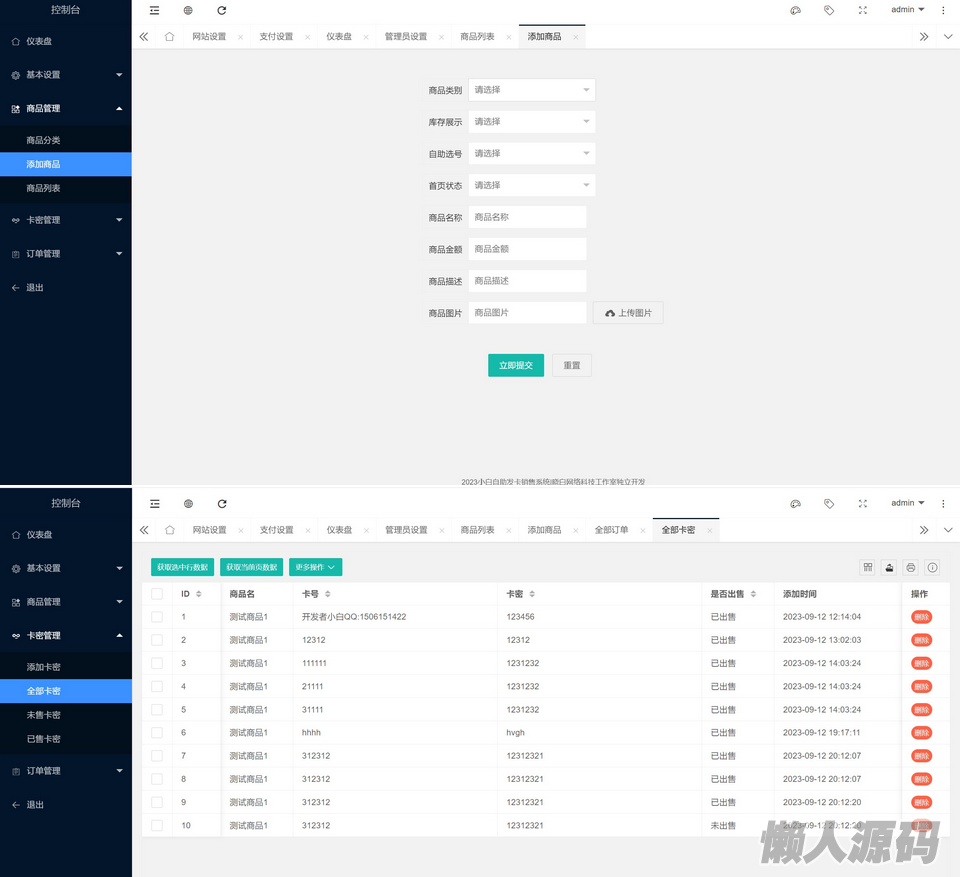Switch to 网站设置 tab on 添加商品 page
The width and height of the screenshot is (960, 877).
tap(209, 37)
